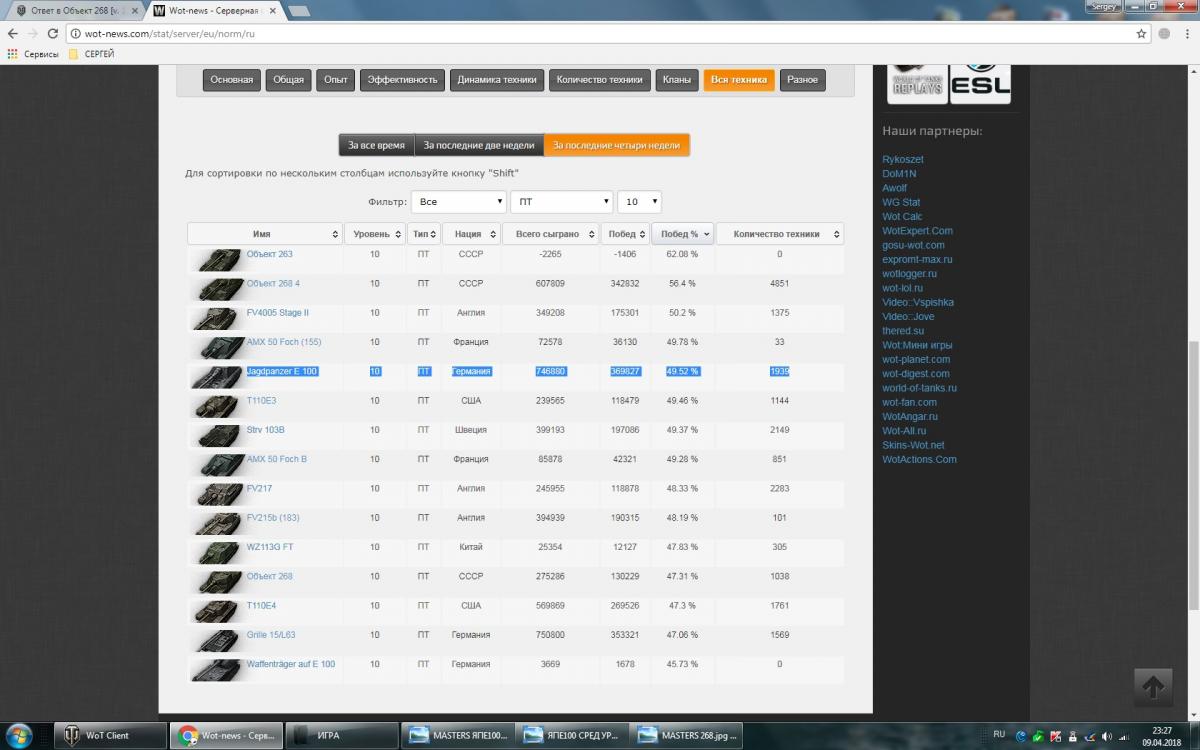
Task: Open Объект 268 4 tank link
Action: [x=273, y=283]
